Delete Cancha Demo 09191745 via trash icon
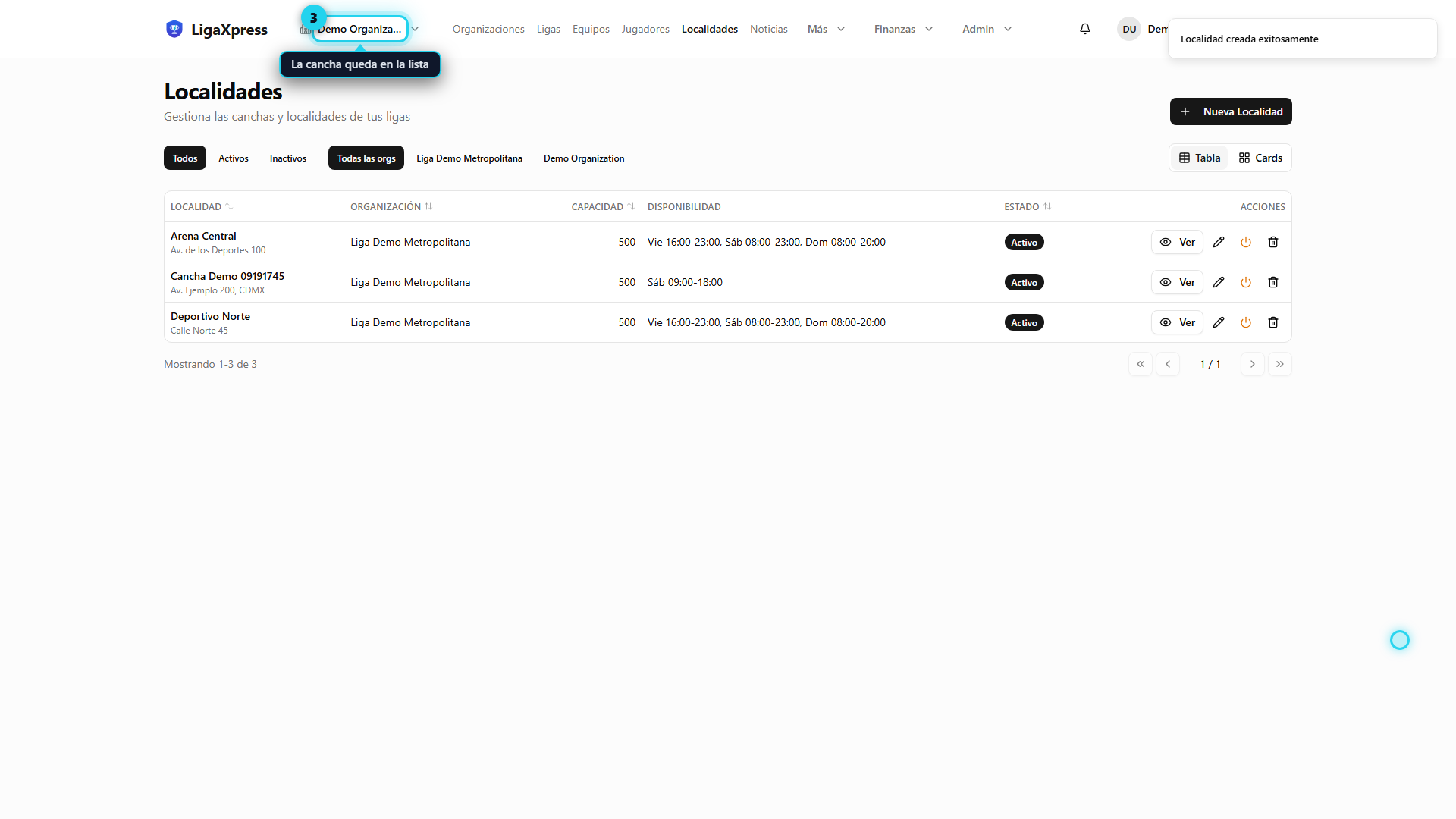Image resolution: width=1456 pixels, height=819 pixels. pos(1273,282)
